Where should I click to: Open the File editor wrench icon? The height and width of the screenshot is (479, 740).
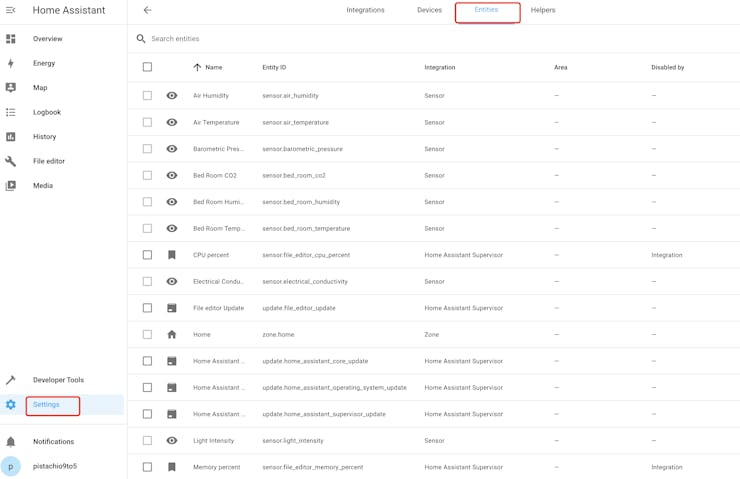[11, 161]
